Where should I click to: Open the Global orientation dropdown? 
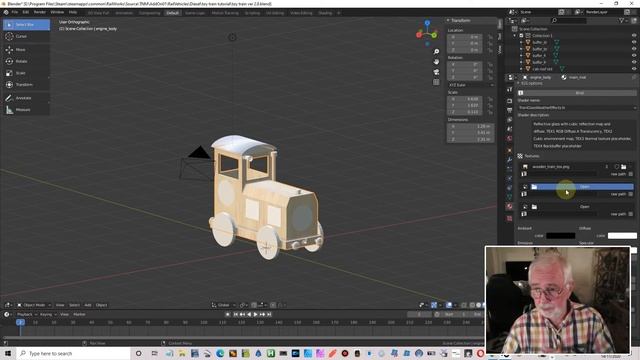pyautogui.click(x=224, y=305)
